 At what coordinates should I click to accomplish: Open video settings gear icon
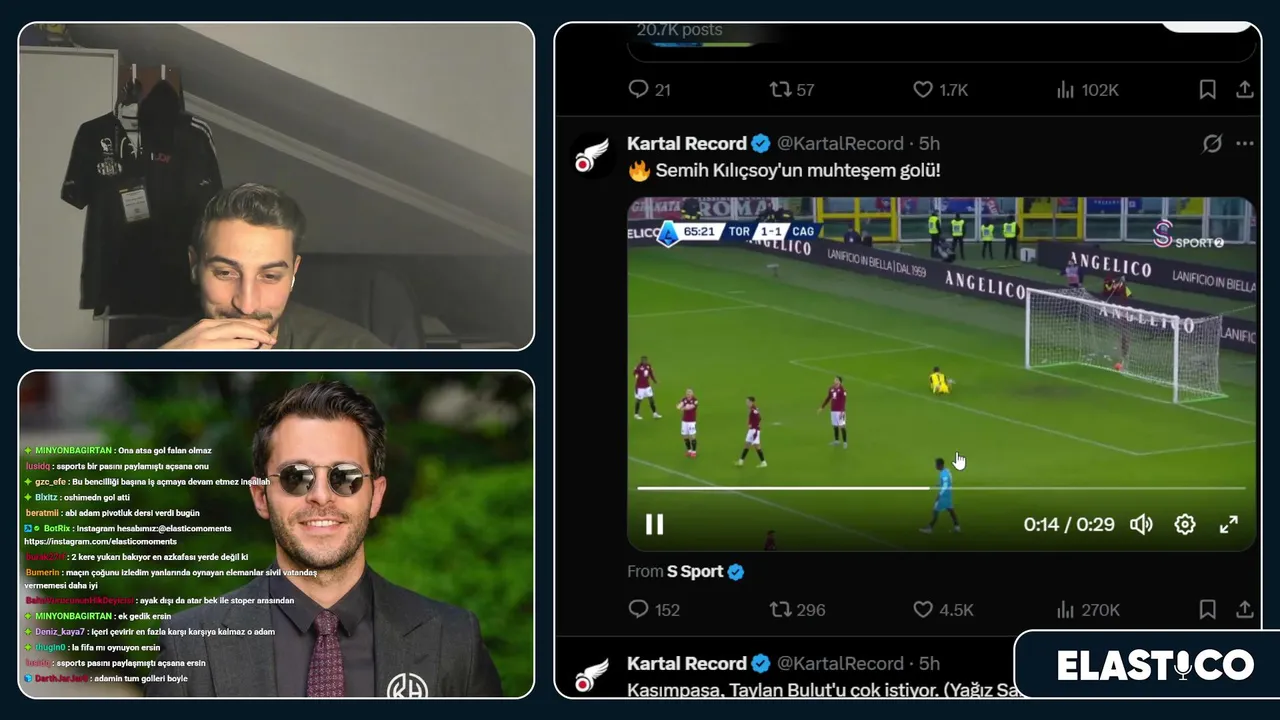coord(1185,524)
